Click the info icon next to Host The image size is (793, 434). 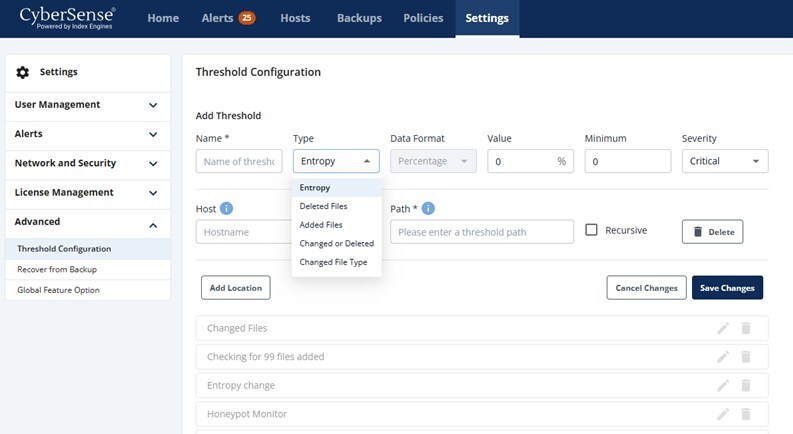point(227,208)
